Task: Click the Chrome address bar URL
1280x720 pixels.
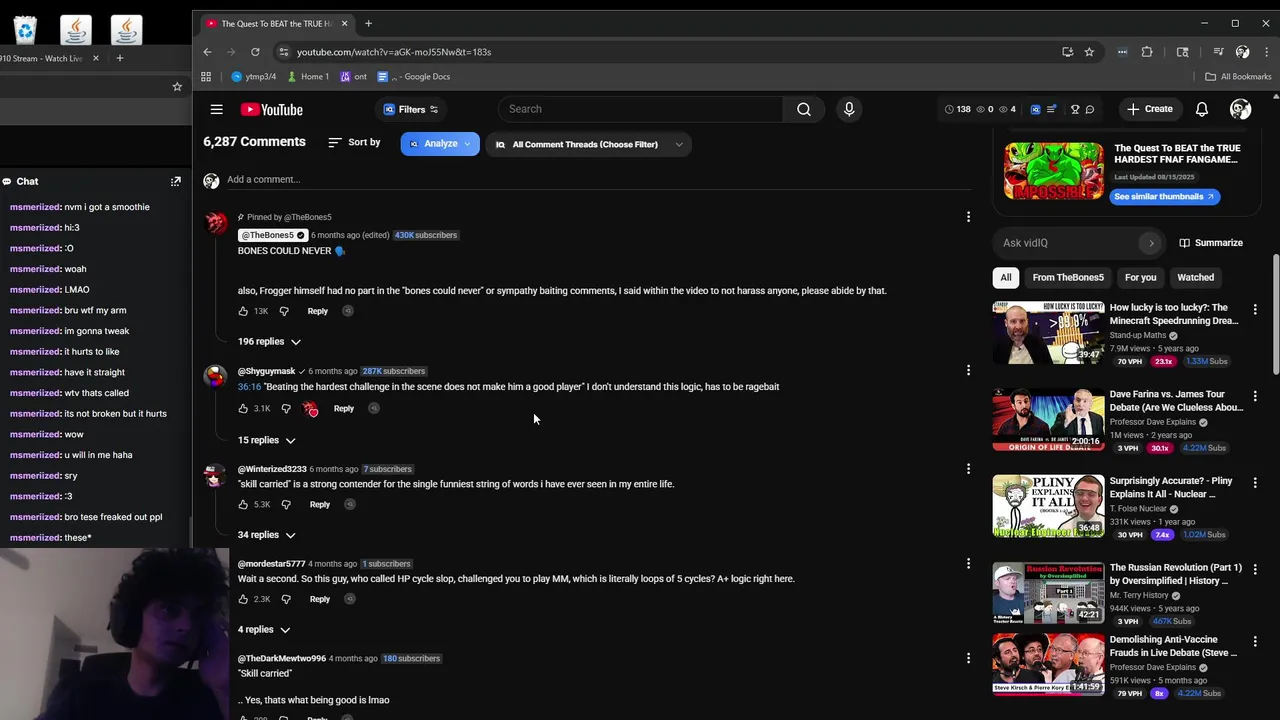Action: [394, 52]
